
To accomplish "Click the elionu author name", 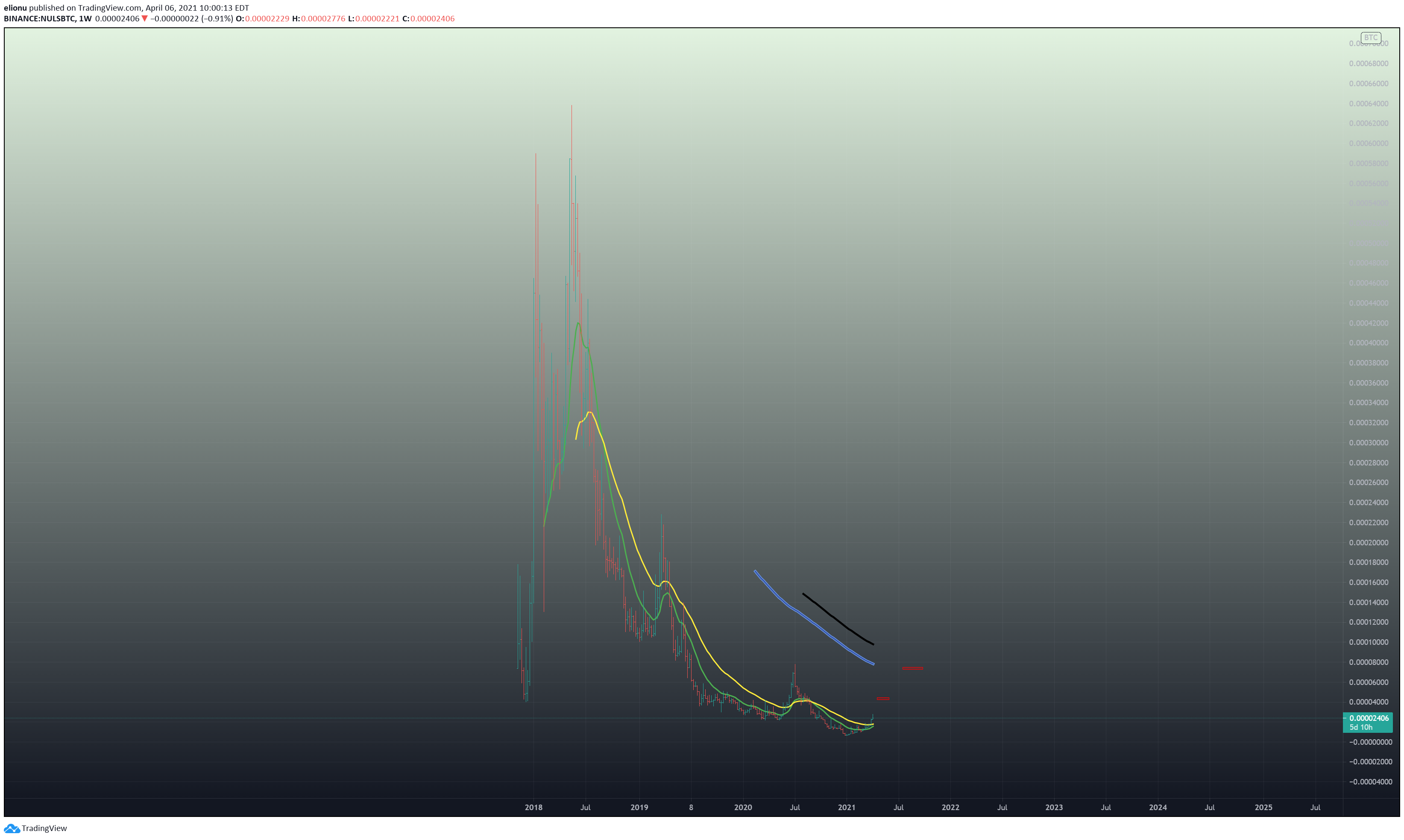I will coord(15,8).
